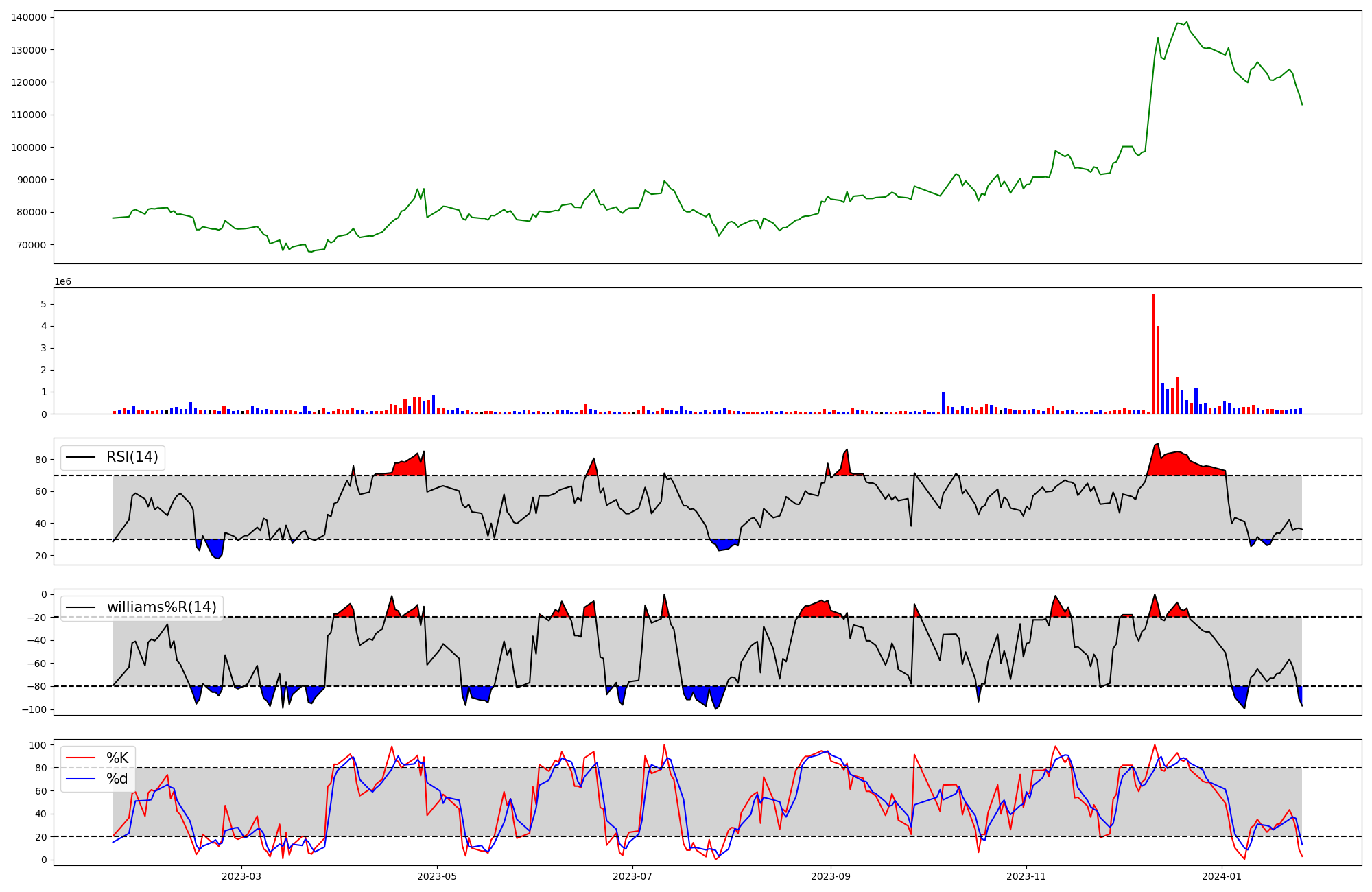Image resolution: width=1372 pixels, height=892 pixels.
Task: Click the RSI(14) legend label
Action: click(x=132, y=457)
